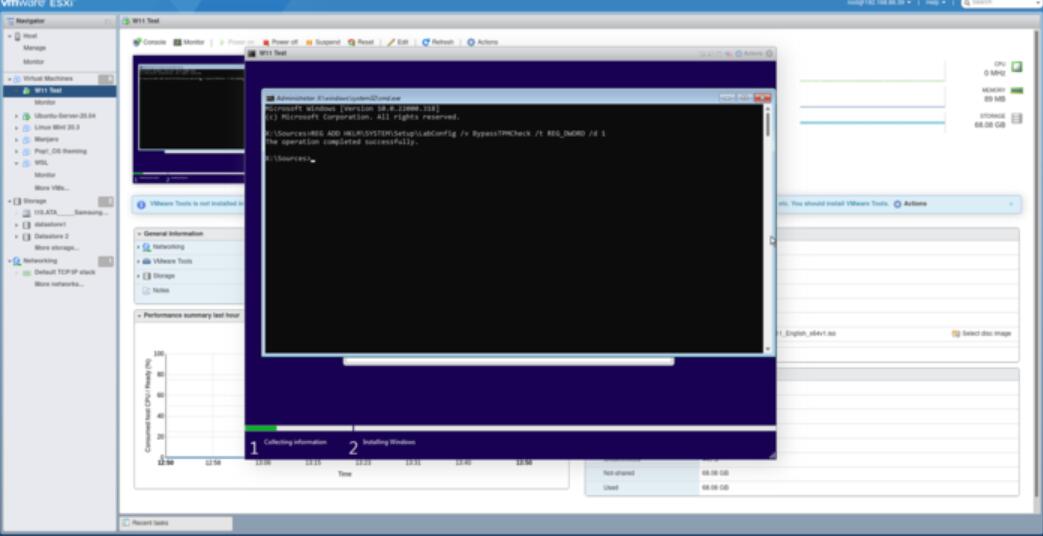This screenshot has height=536, width=1043.
Task: Open the Console from the VM toolbar
Action: [150, 42]
